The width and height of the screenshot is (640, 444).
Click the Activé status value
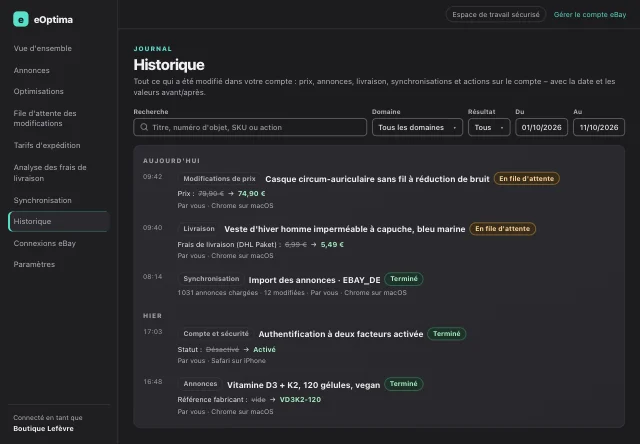264,349
